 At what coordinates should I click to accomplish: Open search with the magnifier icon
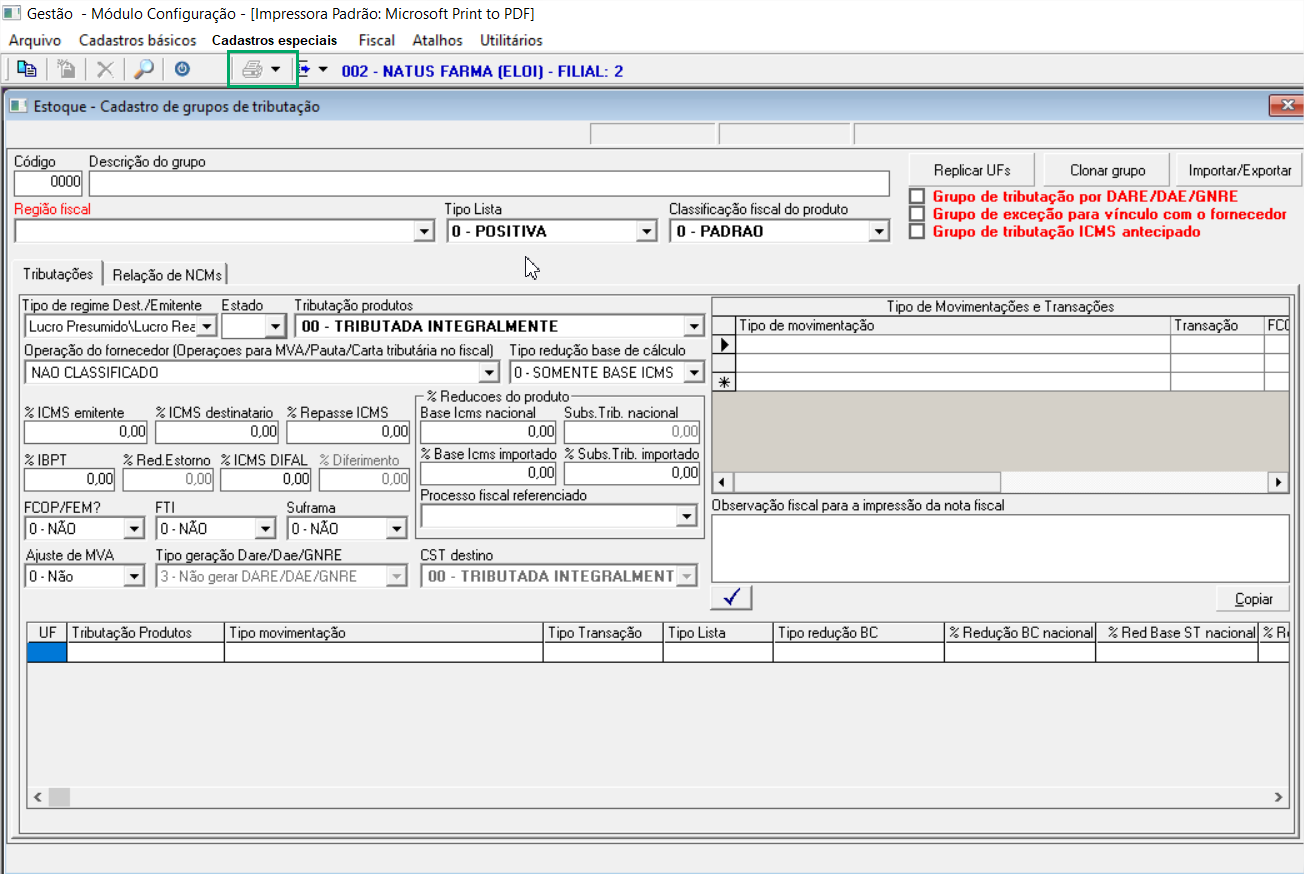(x=144, y=70)
